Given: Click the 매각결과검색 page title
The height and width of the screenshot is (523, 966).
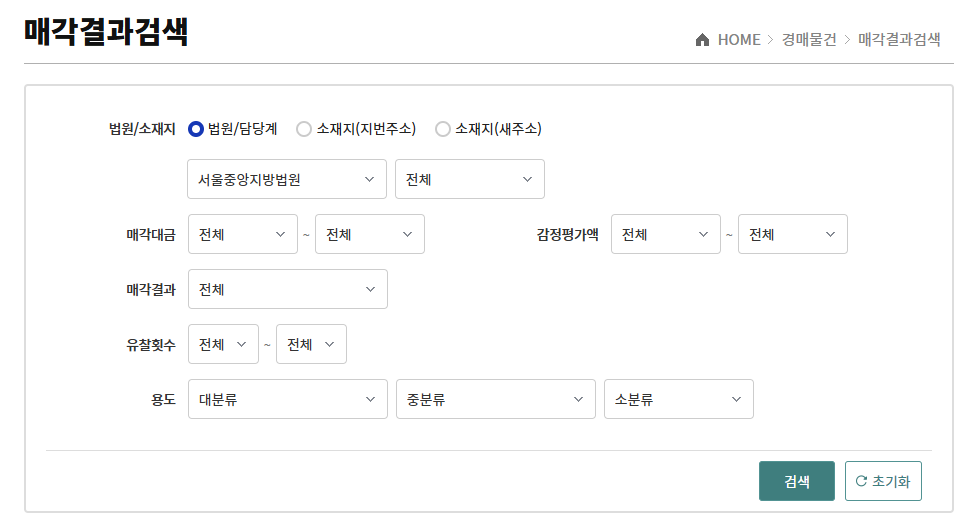Looking at the screenshot, I should point(106,32).
